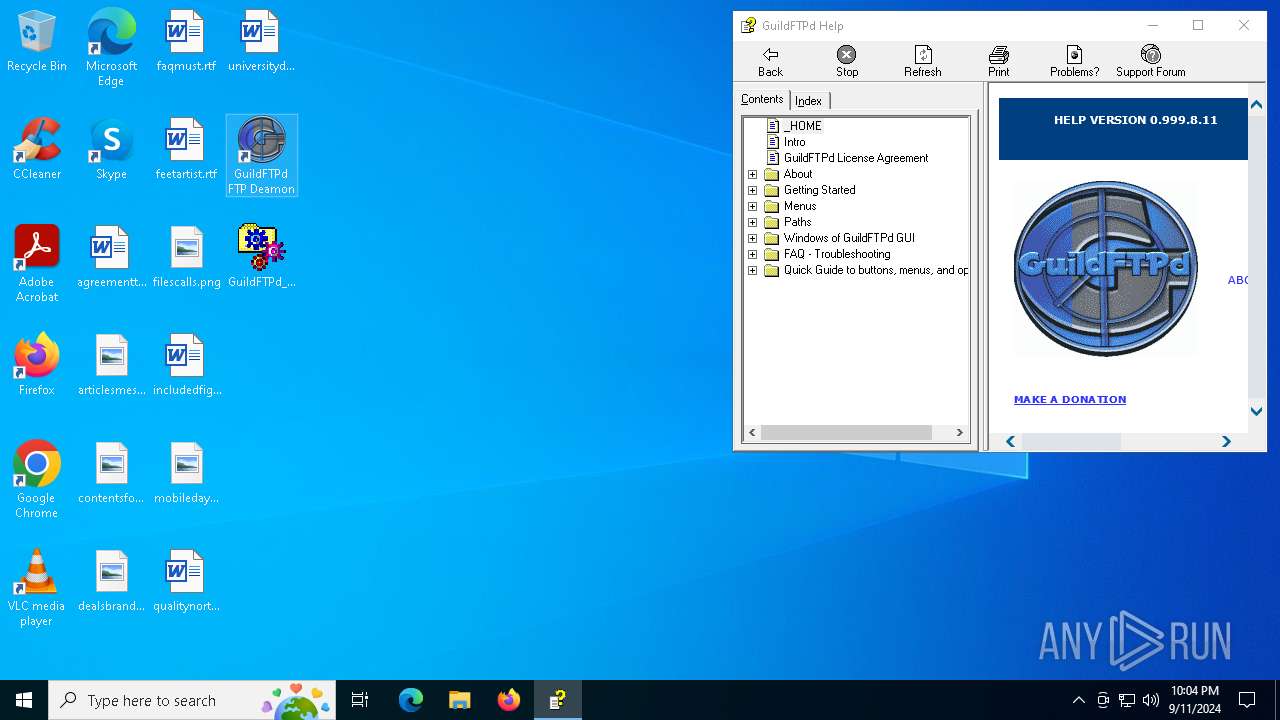Screen dimensions: 1280x720
Task: Select the CCleaner desktop shortcut
Action: tap(37, 150)
